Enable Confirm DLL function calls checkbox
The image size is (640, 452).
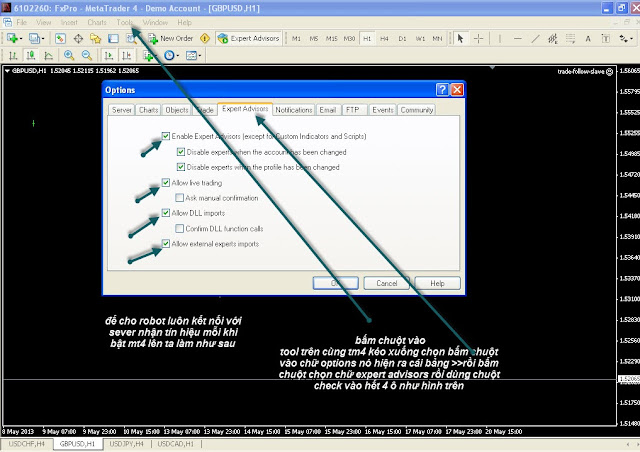coord(179,228)
